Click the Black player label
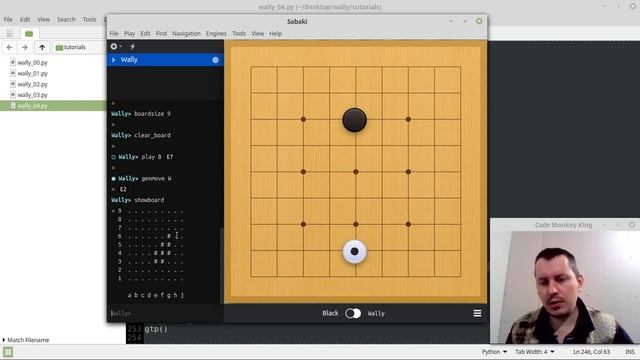 point(330,313)
